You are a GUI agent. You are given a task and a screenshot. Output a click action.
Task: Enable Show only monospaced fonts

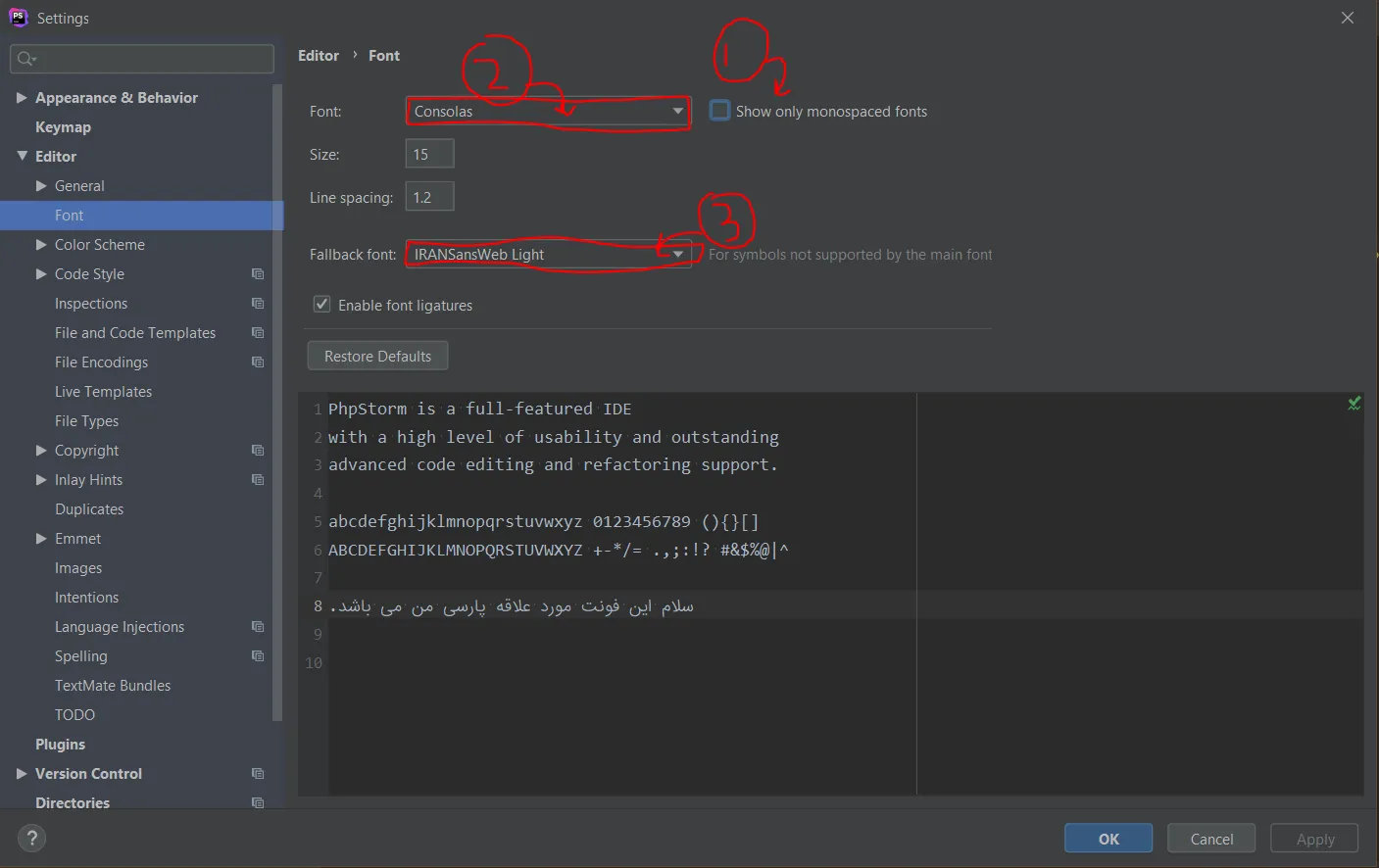click(720, 111)
